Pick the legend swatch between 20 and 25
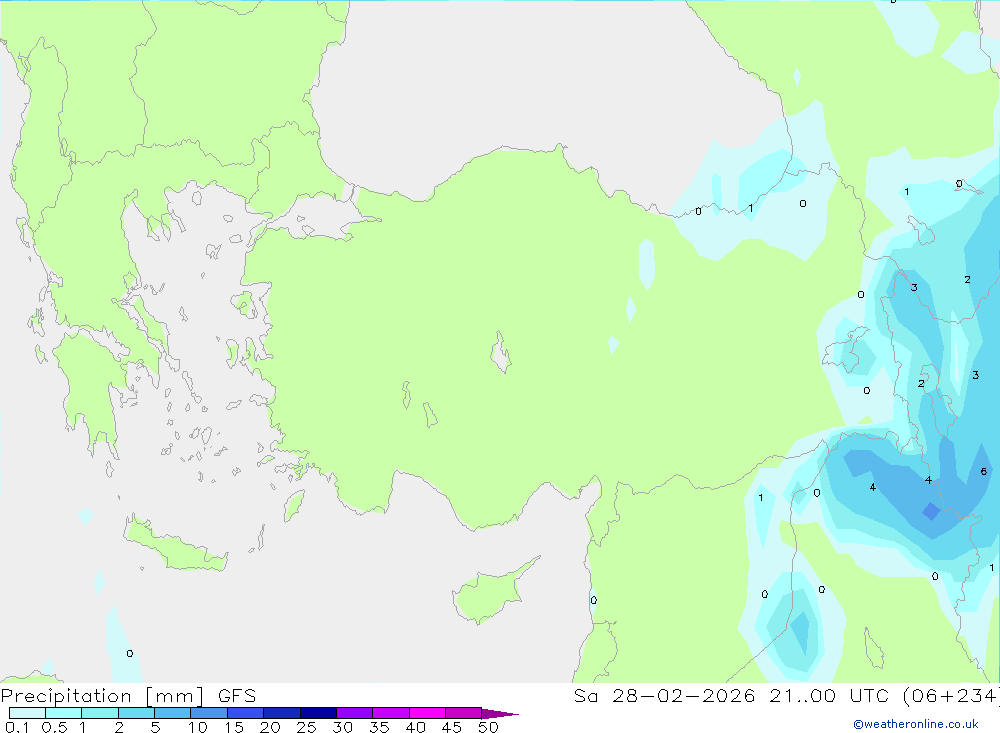This screenshot has width=1000, height=733. [x=281, y=713]
